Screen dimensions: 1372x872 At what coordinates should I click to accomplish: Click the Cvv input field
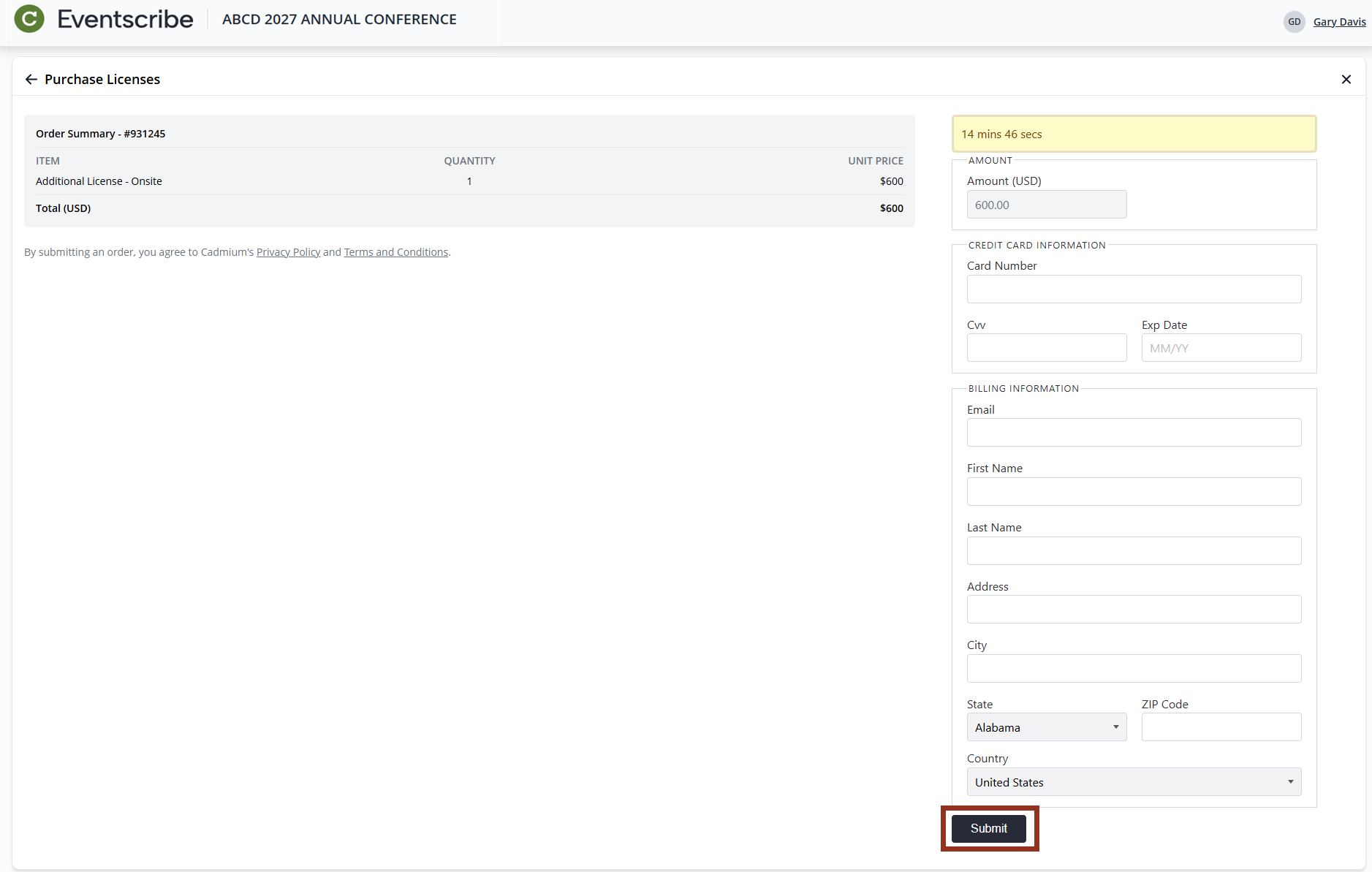click(1046, 347)
